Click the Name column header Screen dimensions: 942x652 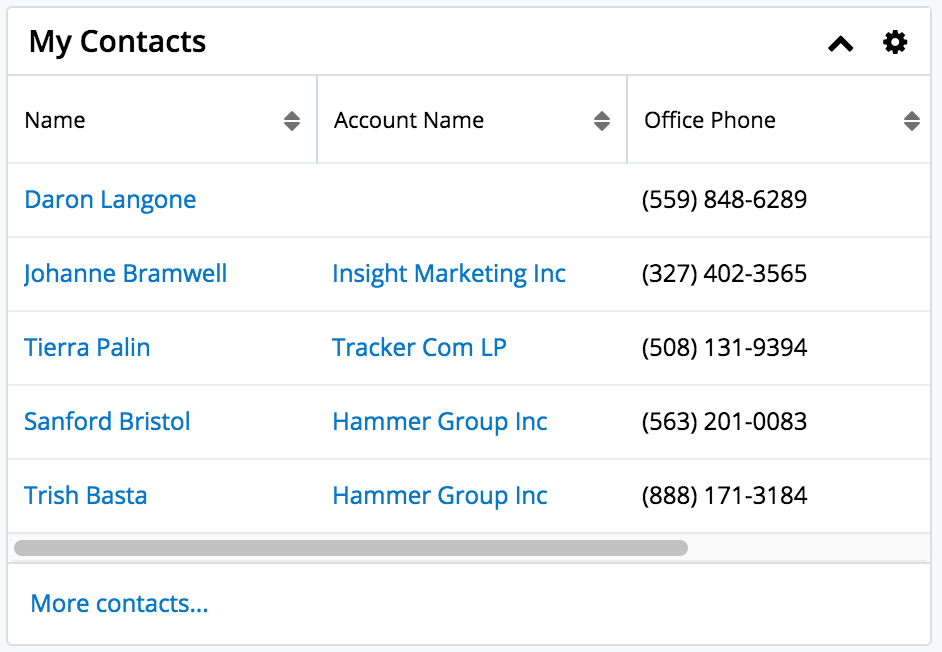(55, 121)
